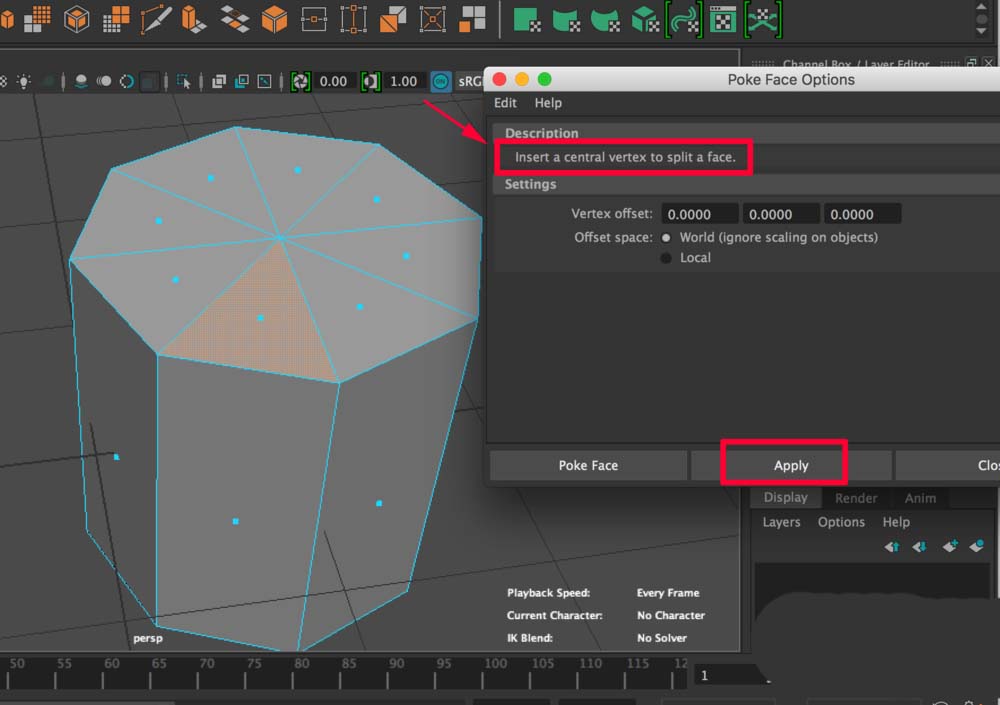Click the Apply button
The image size is (1000, 705).
point(791,465)
